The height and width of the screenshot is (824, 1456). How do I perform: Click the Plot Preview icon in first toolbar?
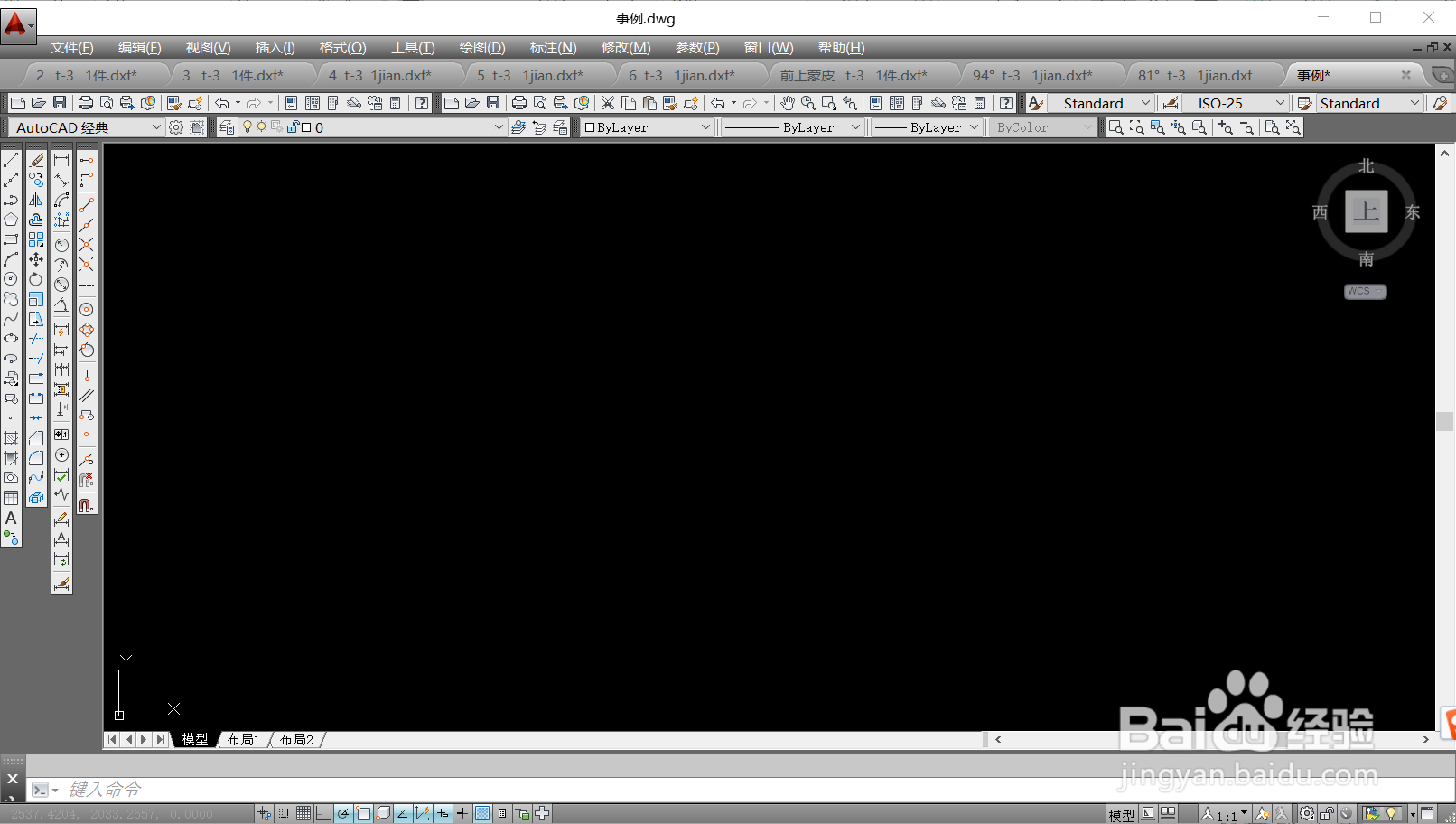(x=107, y=103)
